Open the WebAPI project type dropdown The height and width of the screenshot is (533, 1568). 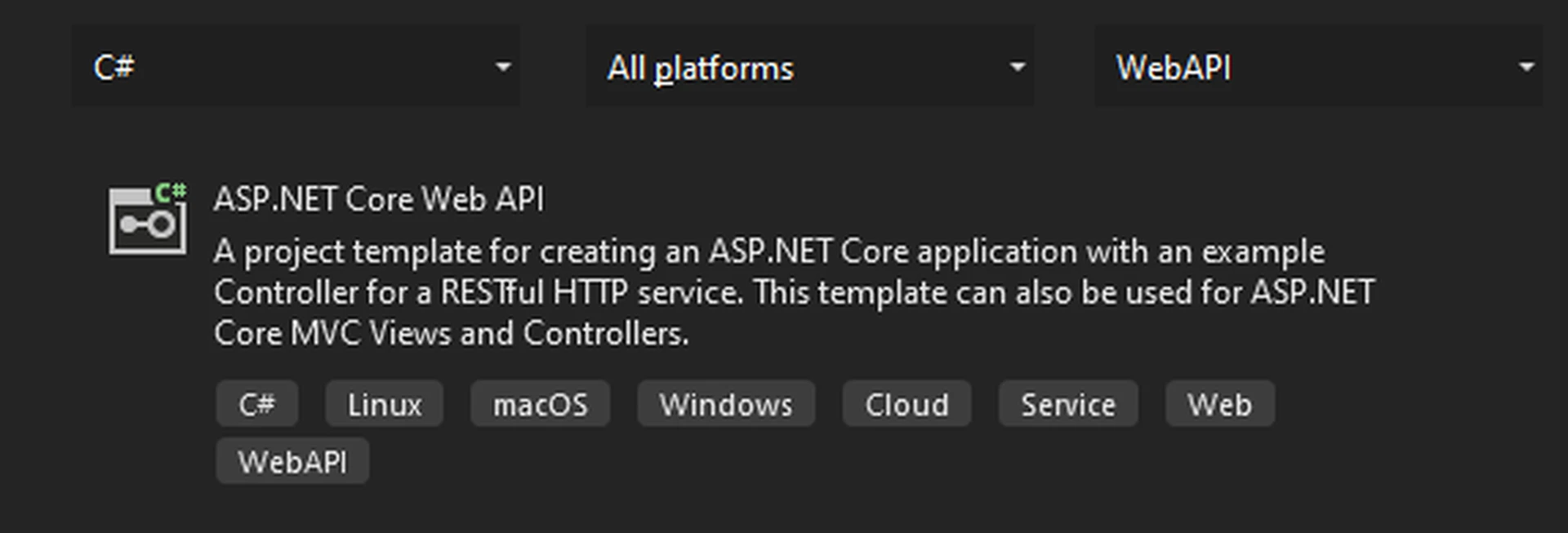1317,67
